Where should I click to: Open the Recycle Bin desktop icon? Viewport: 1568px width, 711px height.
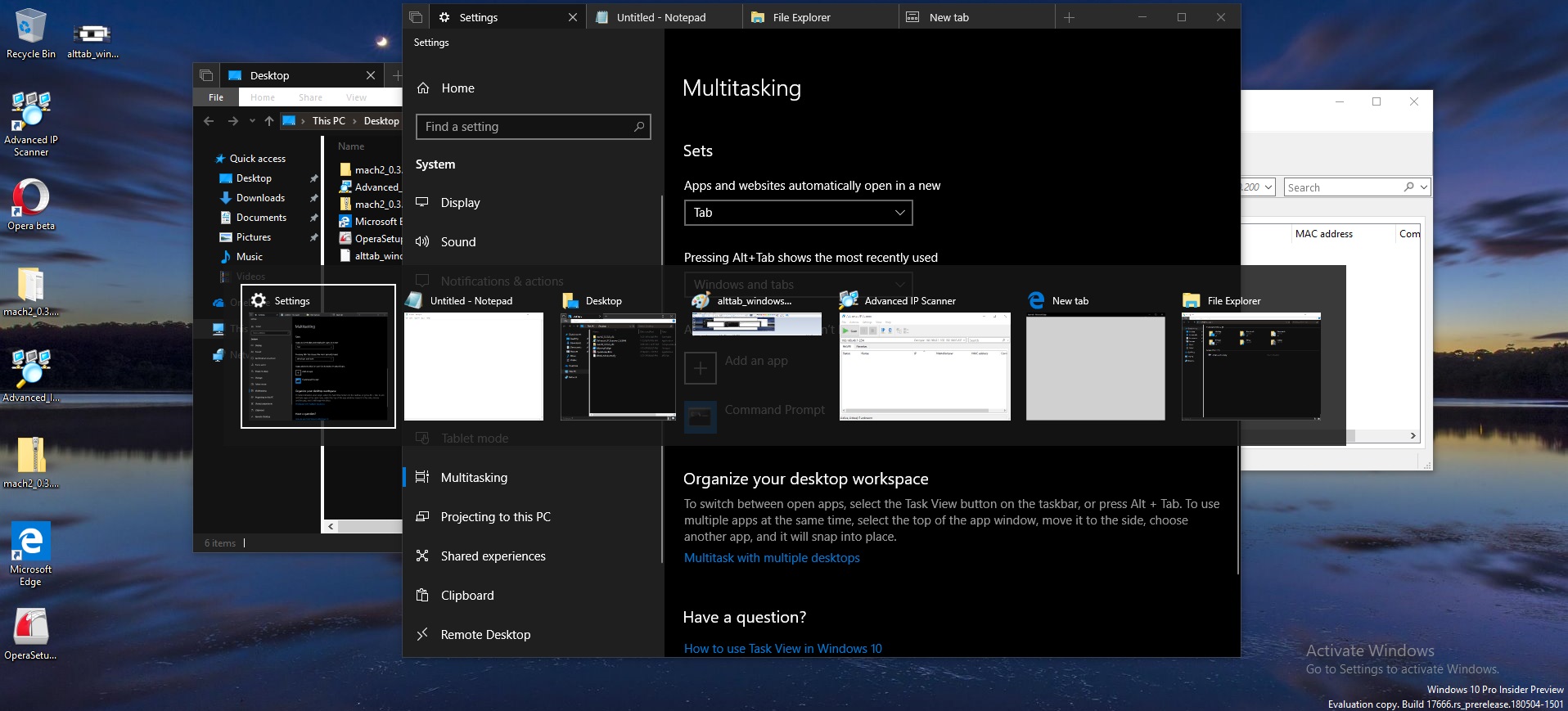30,34
